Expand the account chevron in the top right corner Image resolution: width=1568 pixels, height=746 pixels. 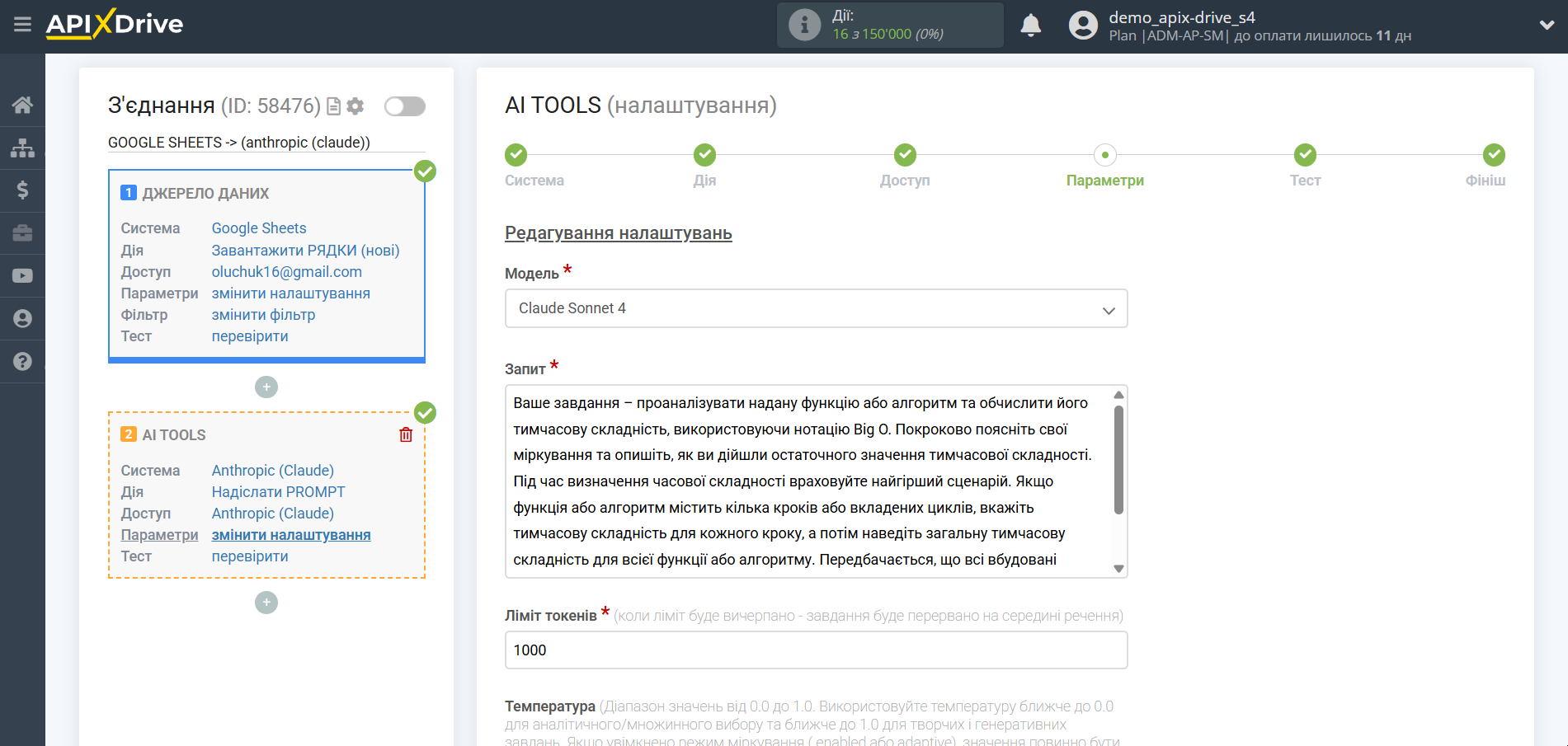click(x=1546, y=26)
